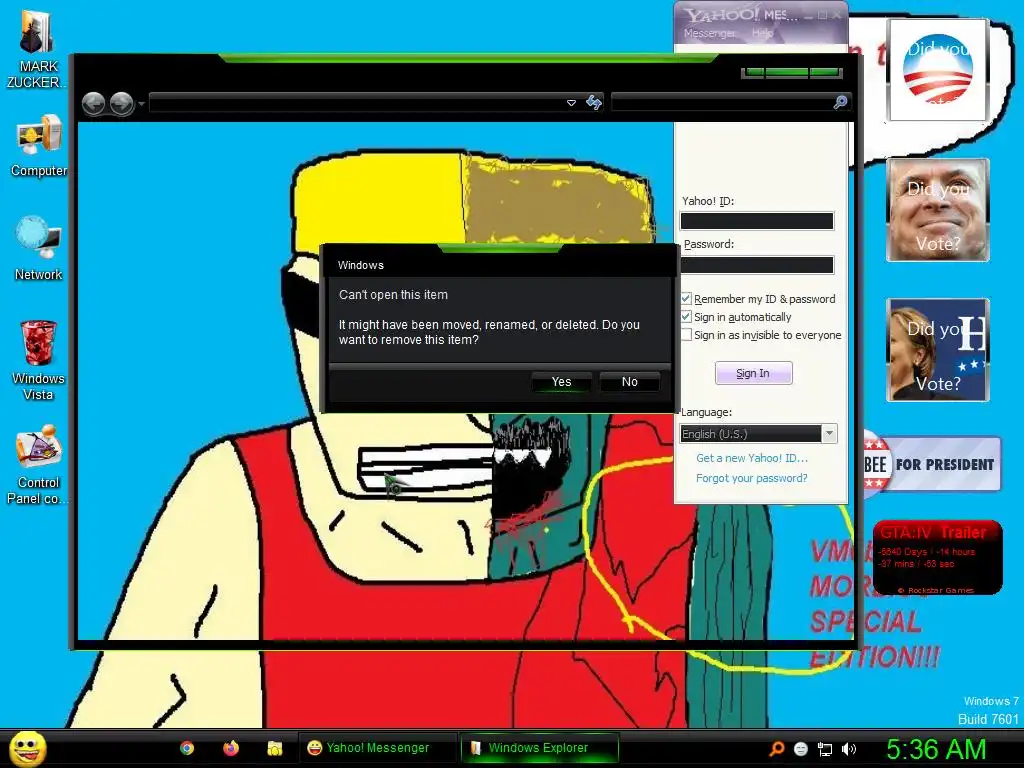Click the Explorer back arrow button
The width and height of the screenshot is (1024, 768).
tap(93, 103)
